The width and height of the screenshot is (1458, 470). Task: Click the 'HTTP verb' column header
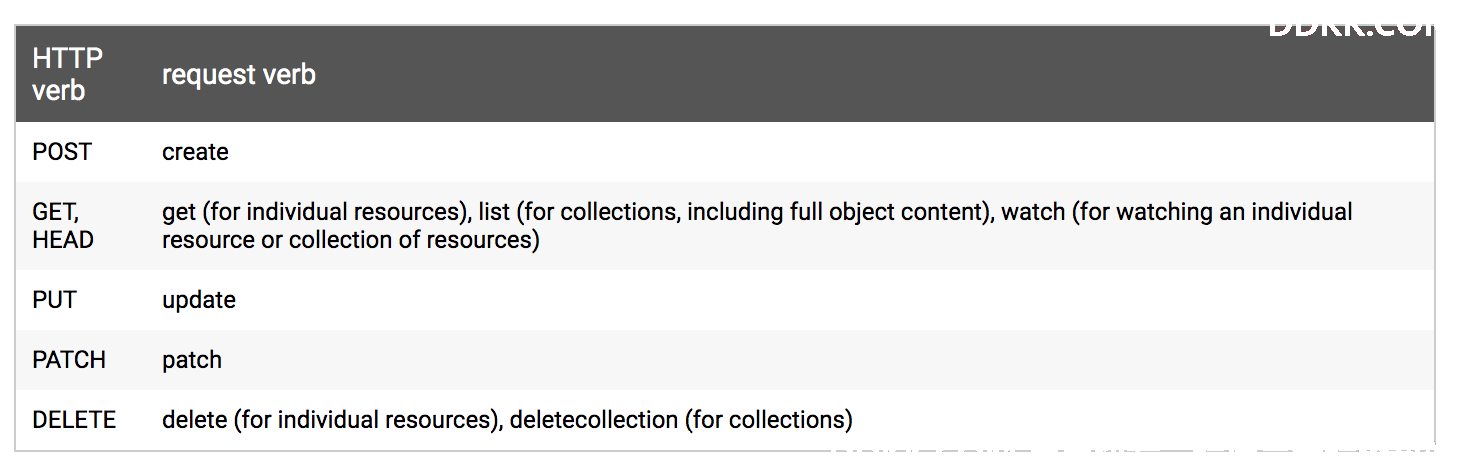pyautogui.click(x=68, y=74)
